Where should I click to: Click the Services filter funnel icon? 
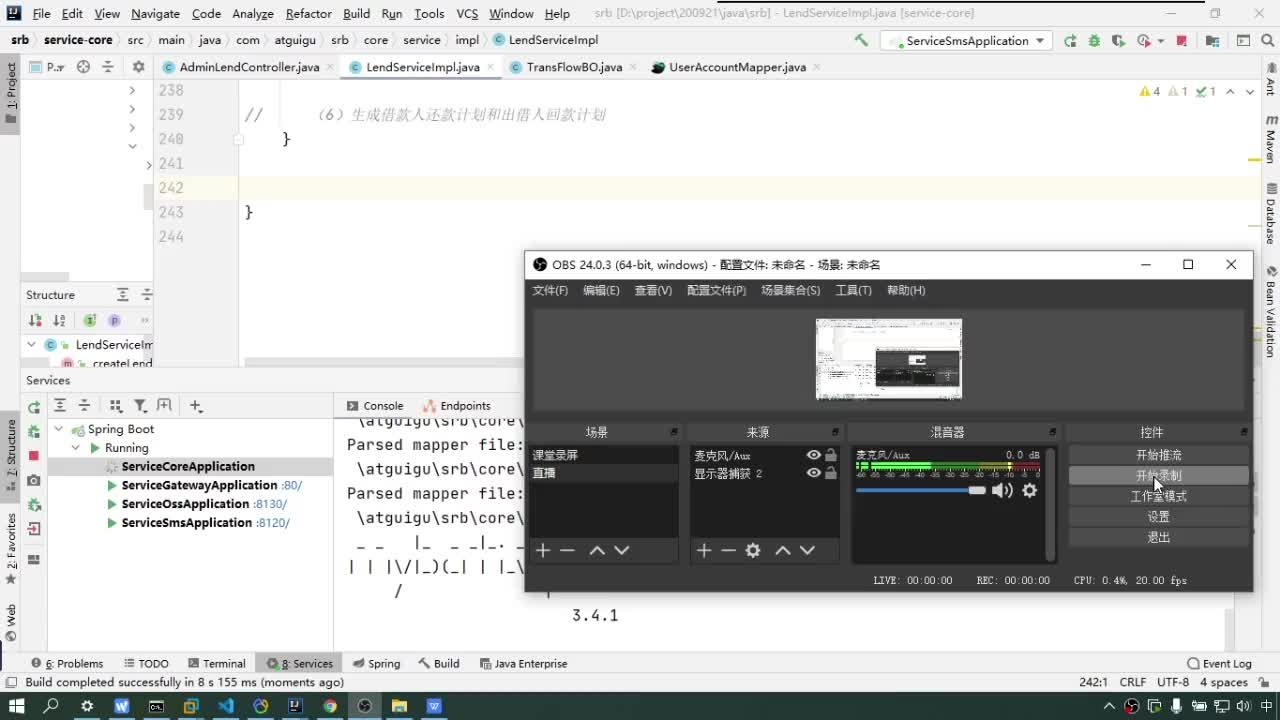(x=140, y=406)
